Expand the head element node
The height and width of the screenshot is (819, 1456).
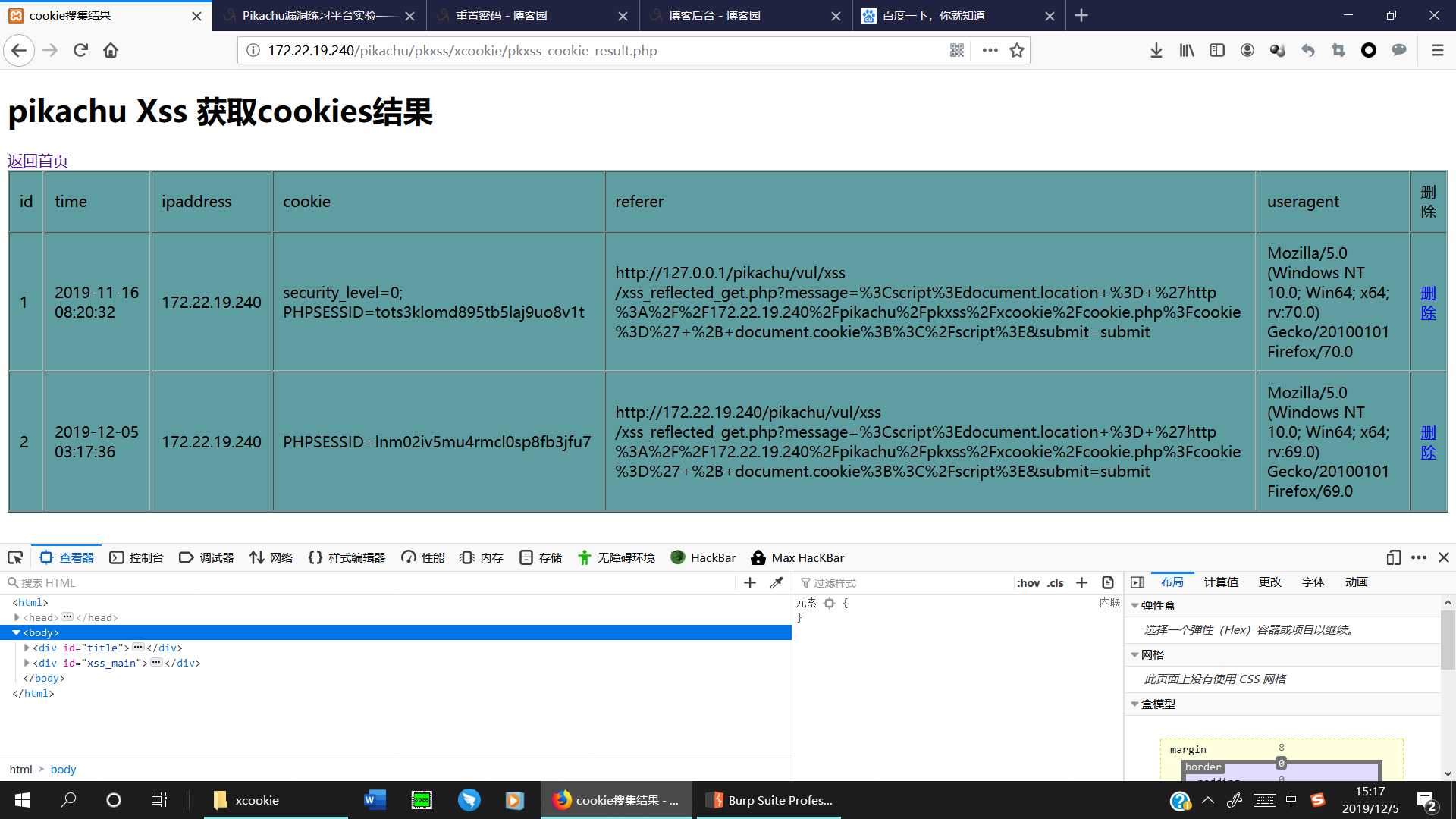(17, 618)
